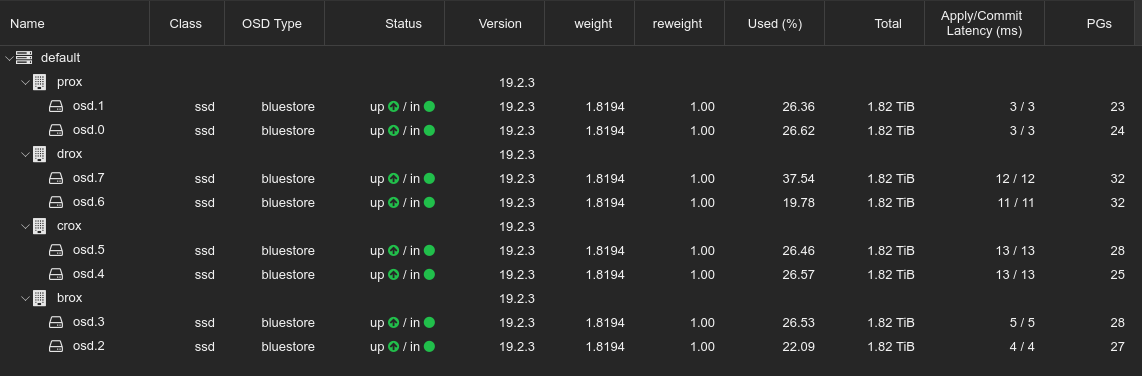Viewport: 1142px width, 376px height.
Task: Click the osd.3 disk icon
Action: [x=56, y=322]
